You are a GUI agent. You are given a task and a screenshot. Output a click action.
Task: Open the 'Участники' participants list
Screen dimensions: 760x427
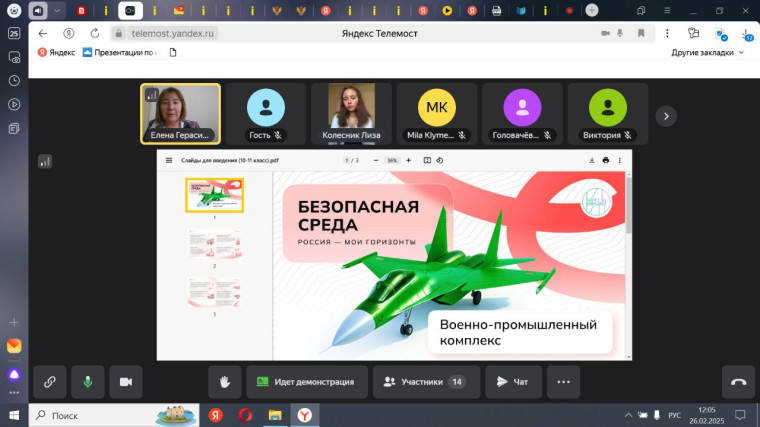point(427,382)
